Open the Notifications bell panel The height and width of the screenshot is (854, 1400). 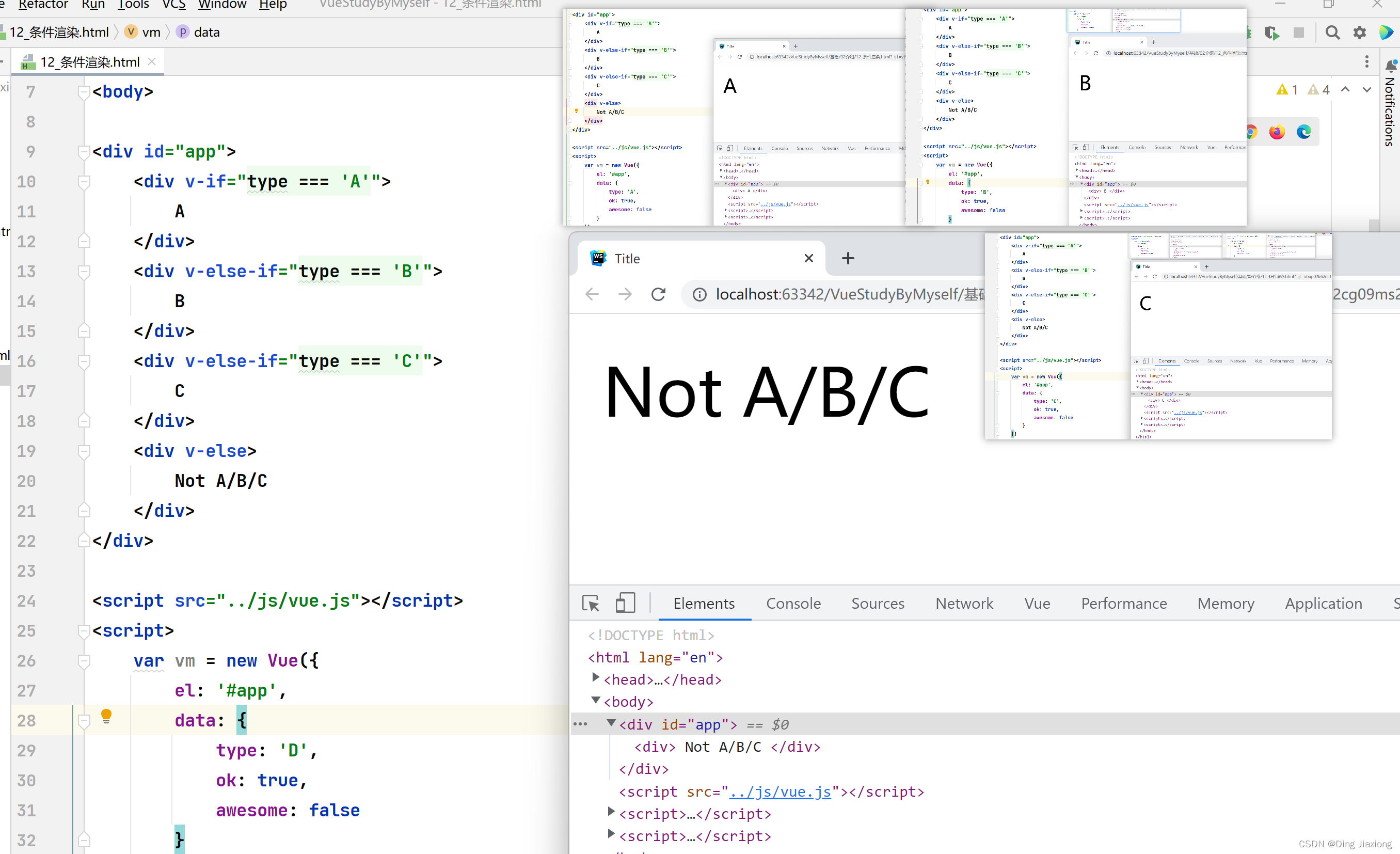[x=1390, y=67]
